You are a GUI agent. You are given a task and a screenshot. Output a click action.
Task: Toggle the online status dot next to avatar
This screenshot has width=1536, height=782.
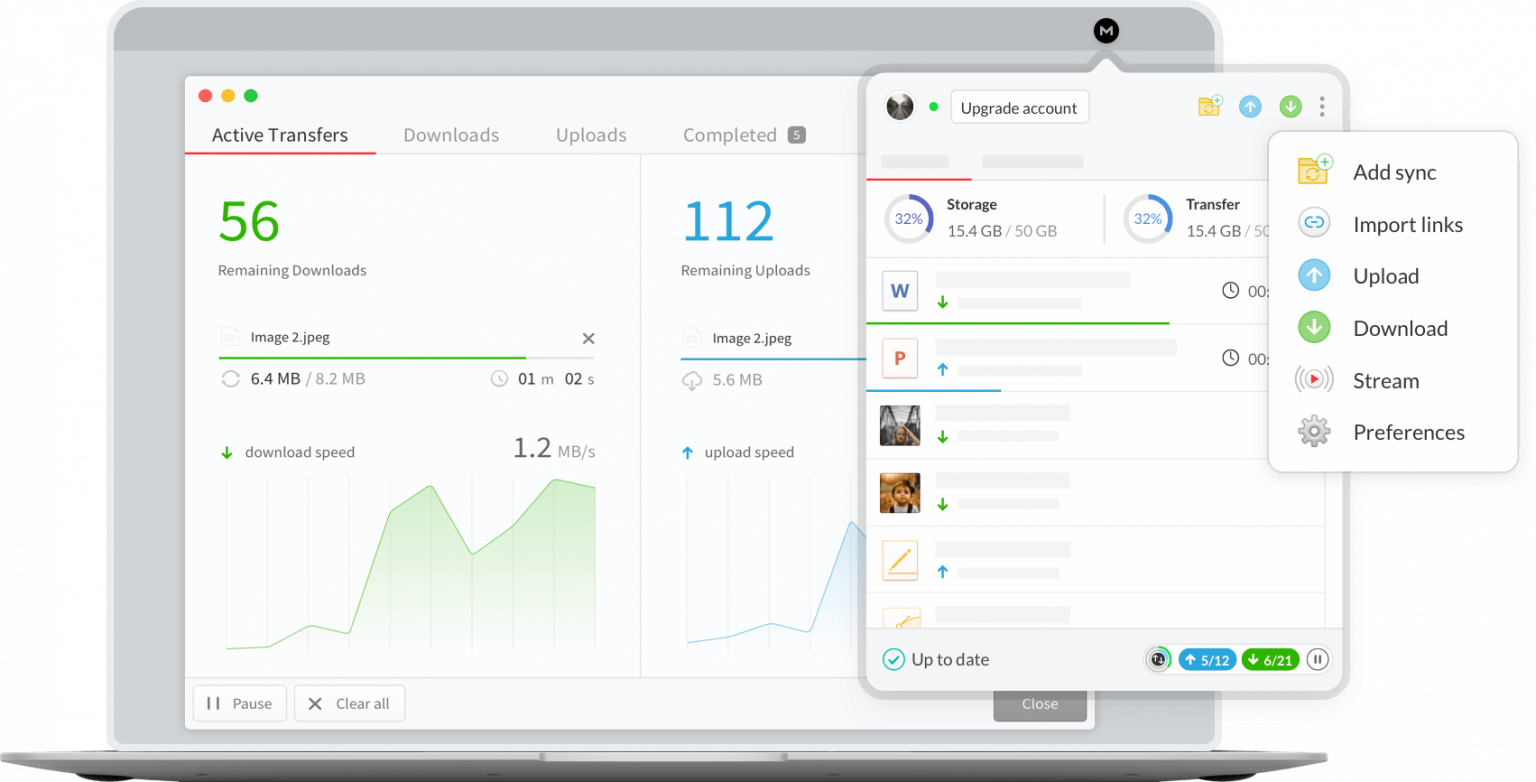pos(931,104)
